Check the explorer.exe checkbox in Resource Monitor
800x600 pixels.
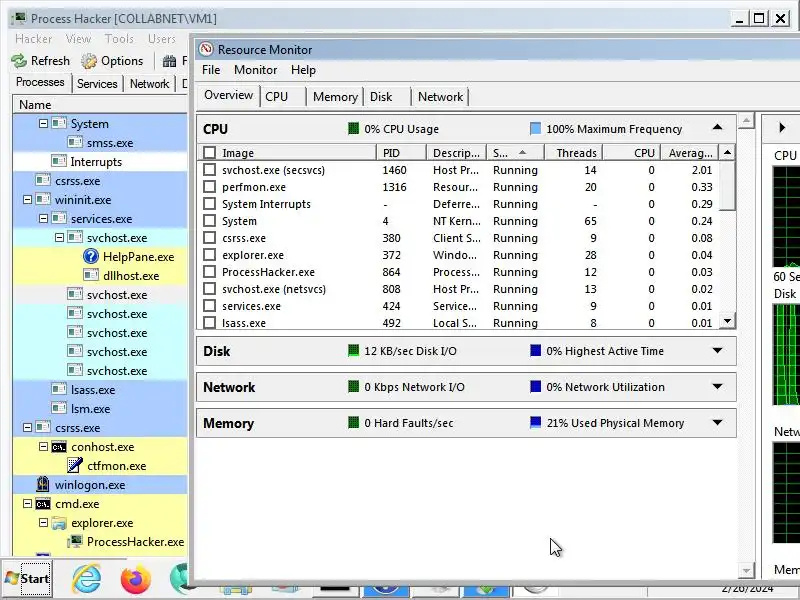209,255
